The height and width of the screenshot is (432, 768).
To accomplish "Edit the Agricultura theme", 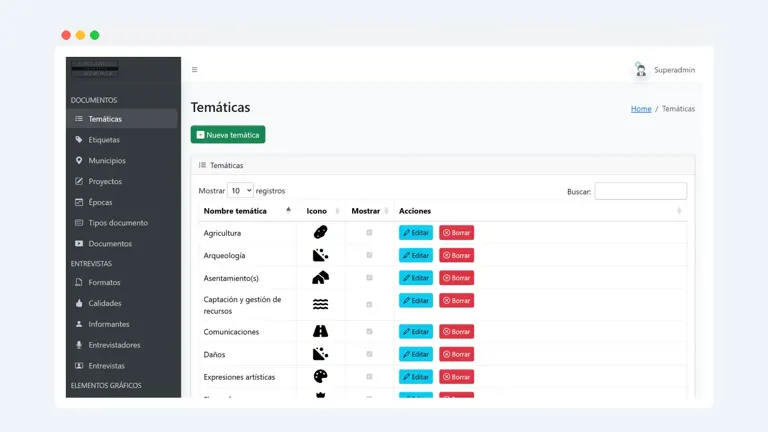I will pyautogui.click(x=416, y=233).
